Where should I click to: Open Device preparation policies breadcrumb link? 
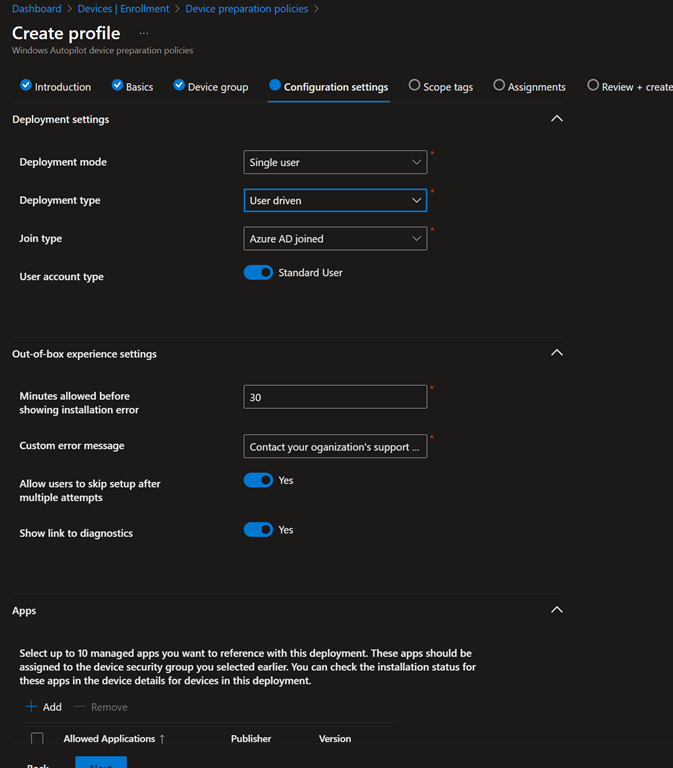pos(247,9)
